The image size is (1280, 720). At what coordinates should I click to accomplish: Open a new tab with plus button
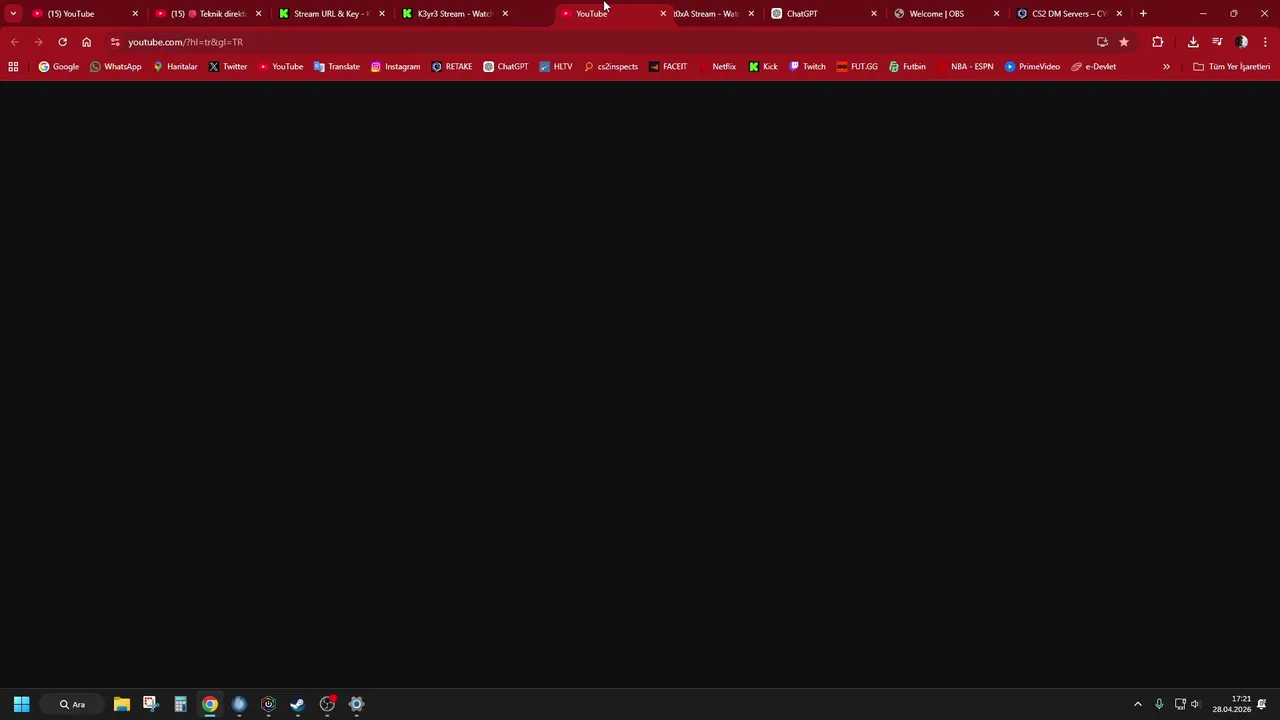pyautogui.click(x=1143, y=14)
